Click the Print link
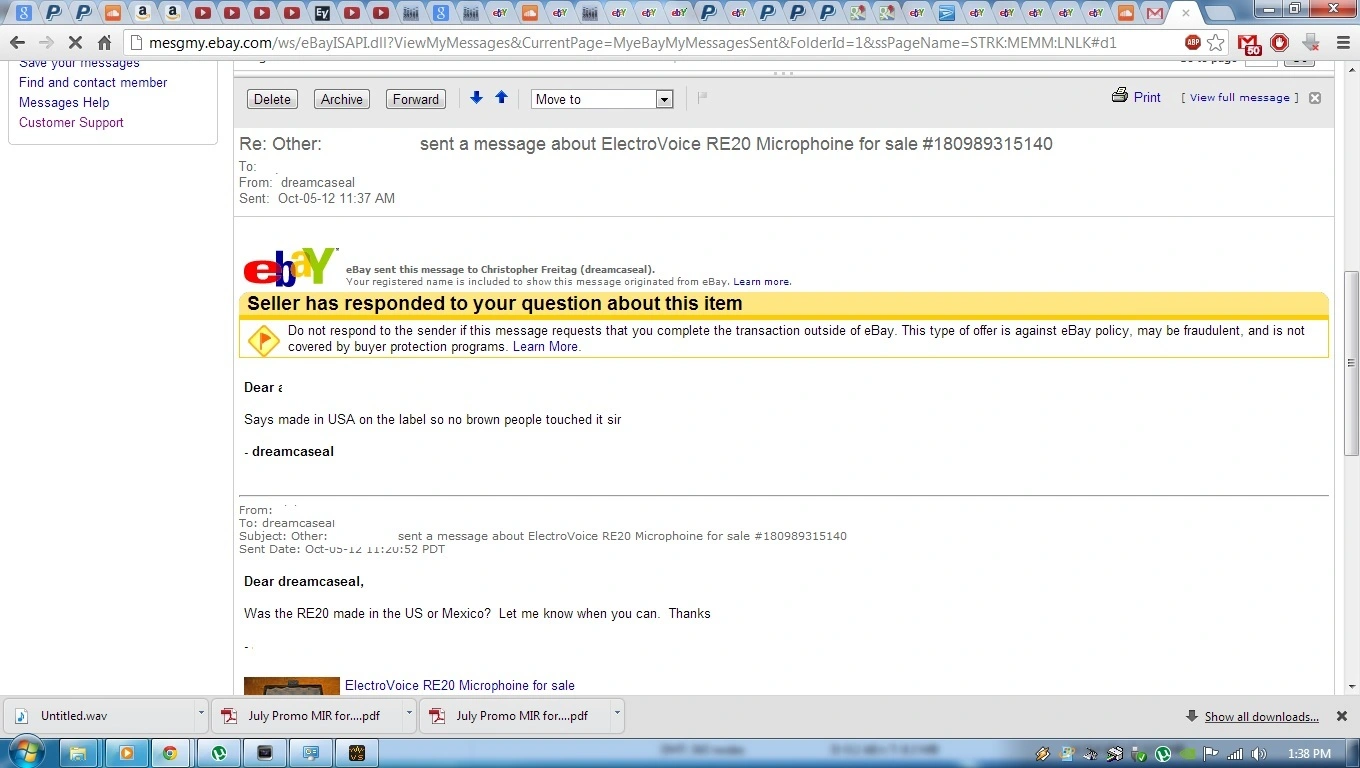Image resolution: width=1360 pixels, height=768 pixels. pyautogui.click(x=1147, y=97)
